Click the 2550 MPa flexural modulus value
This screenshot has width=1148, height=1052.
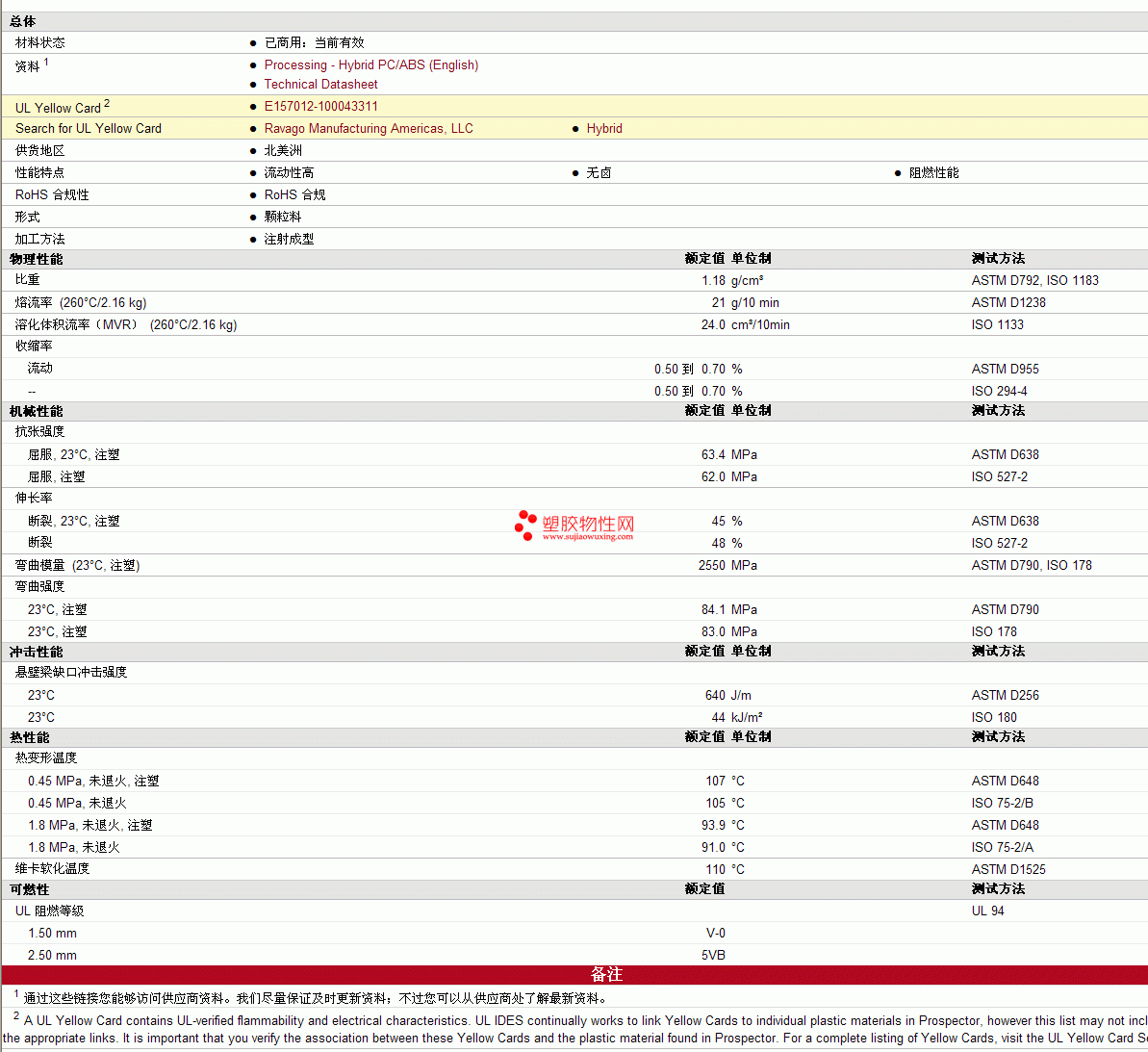point(727,565)
